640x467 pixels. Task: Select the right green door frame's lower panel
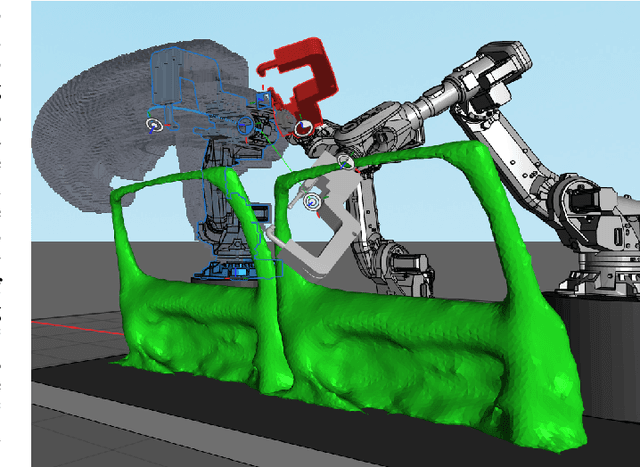pyautogui.click(x=420, y=350)
